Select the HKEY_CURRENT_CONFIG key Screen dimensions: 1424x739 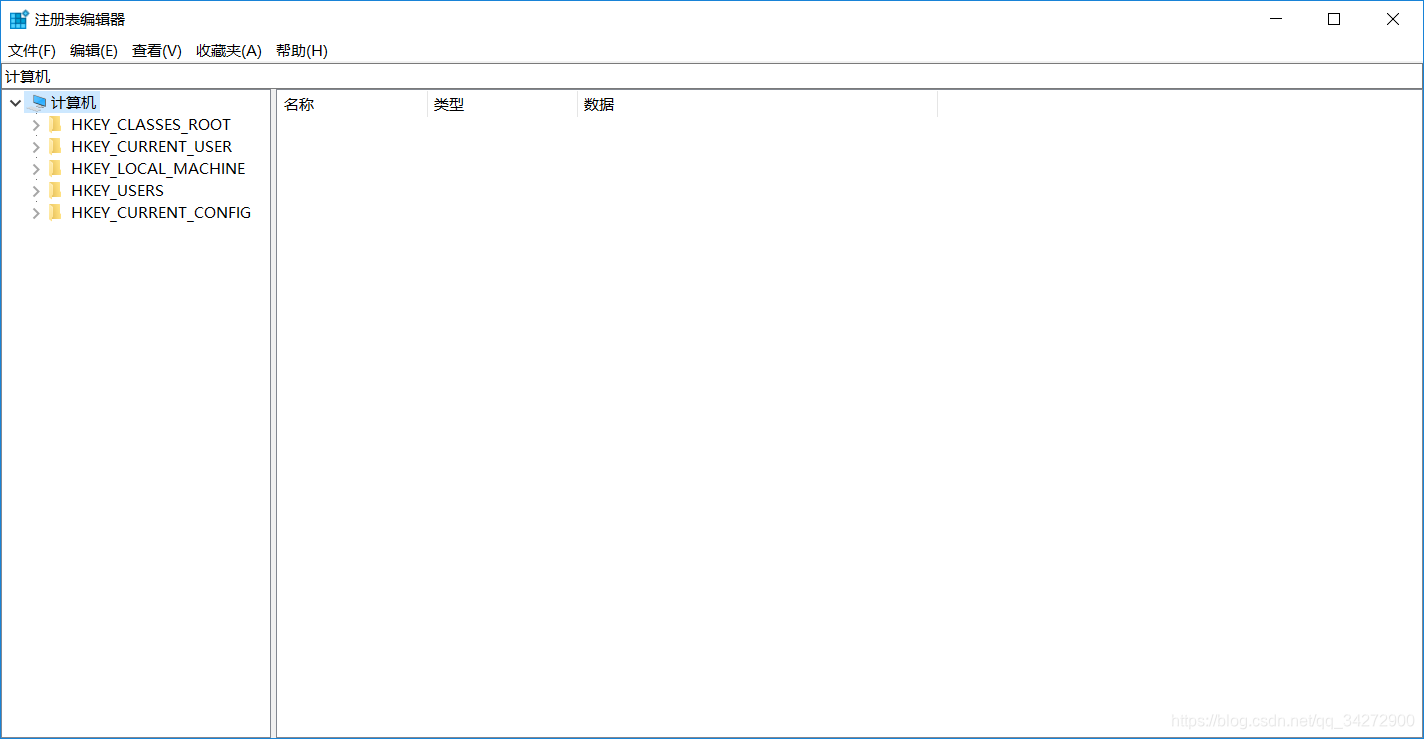pos(161,213)
